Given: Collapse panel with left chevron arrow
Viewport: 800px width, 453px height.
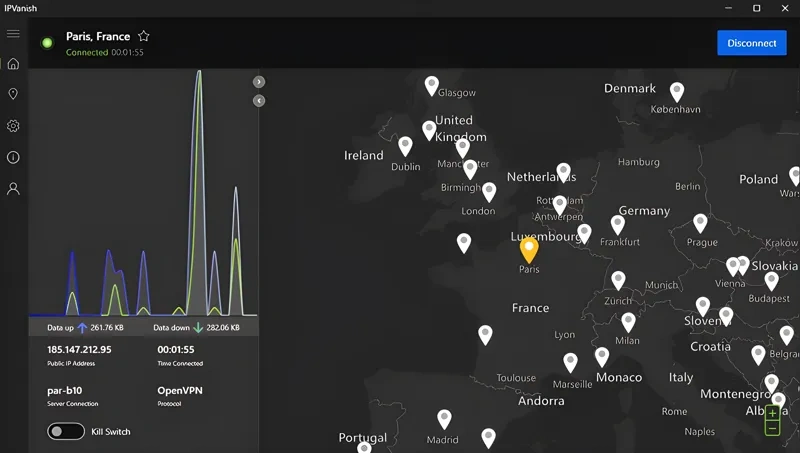Looking at the screenshot, I should coord(259,101).
